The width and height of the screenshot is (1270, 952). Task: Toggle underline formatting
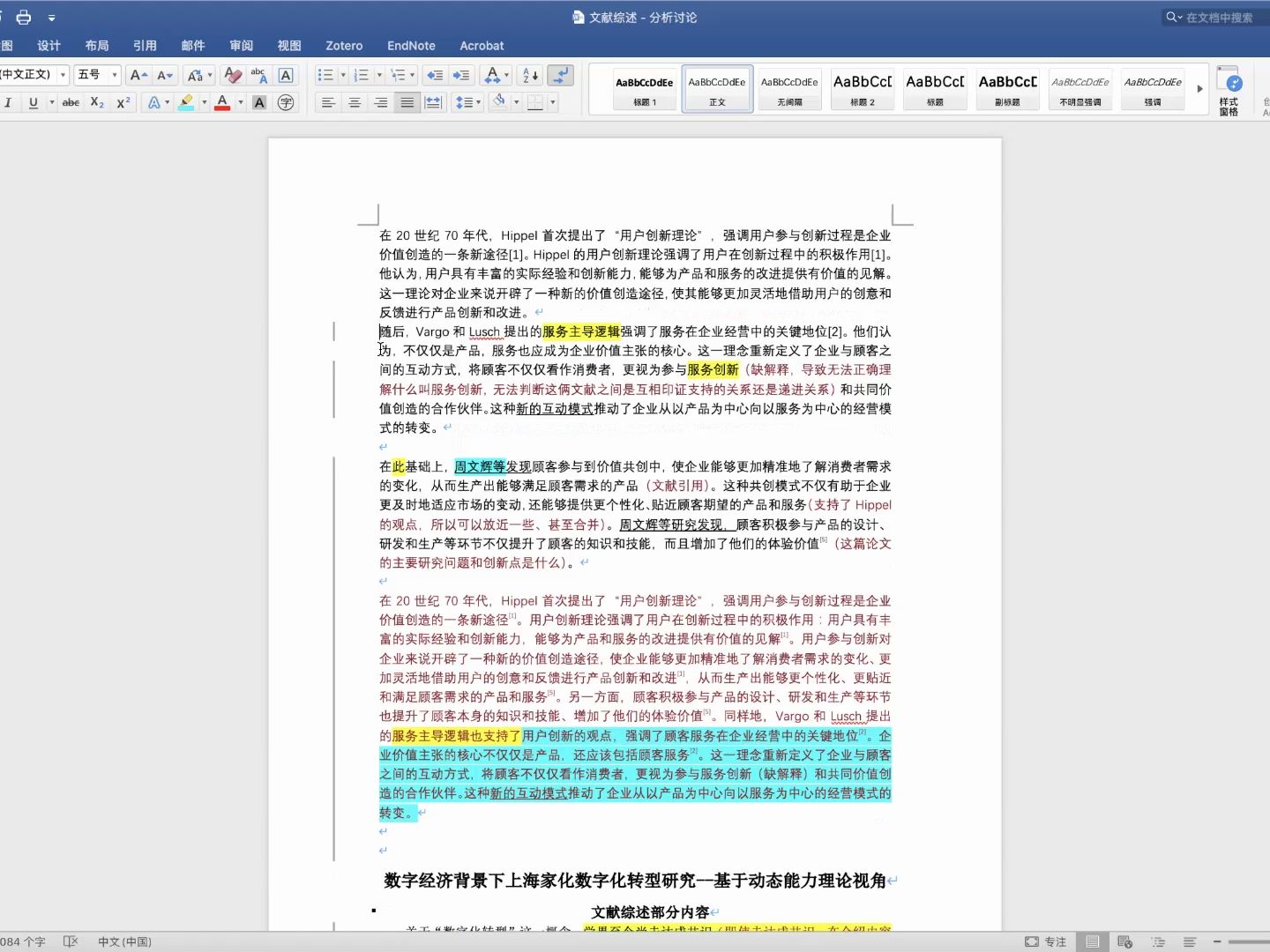[x=34, y=102]
